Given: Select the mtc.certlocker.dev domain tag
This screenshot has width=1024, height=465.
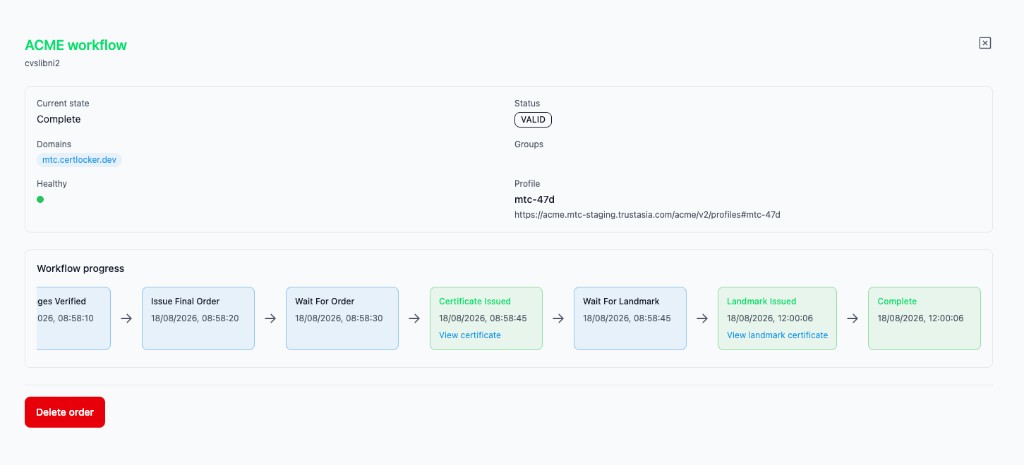Looking at the screenshot, I should click(79, 159).
